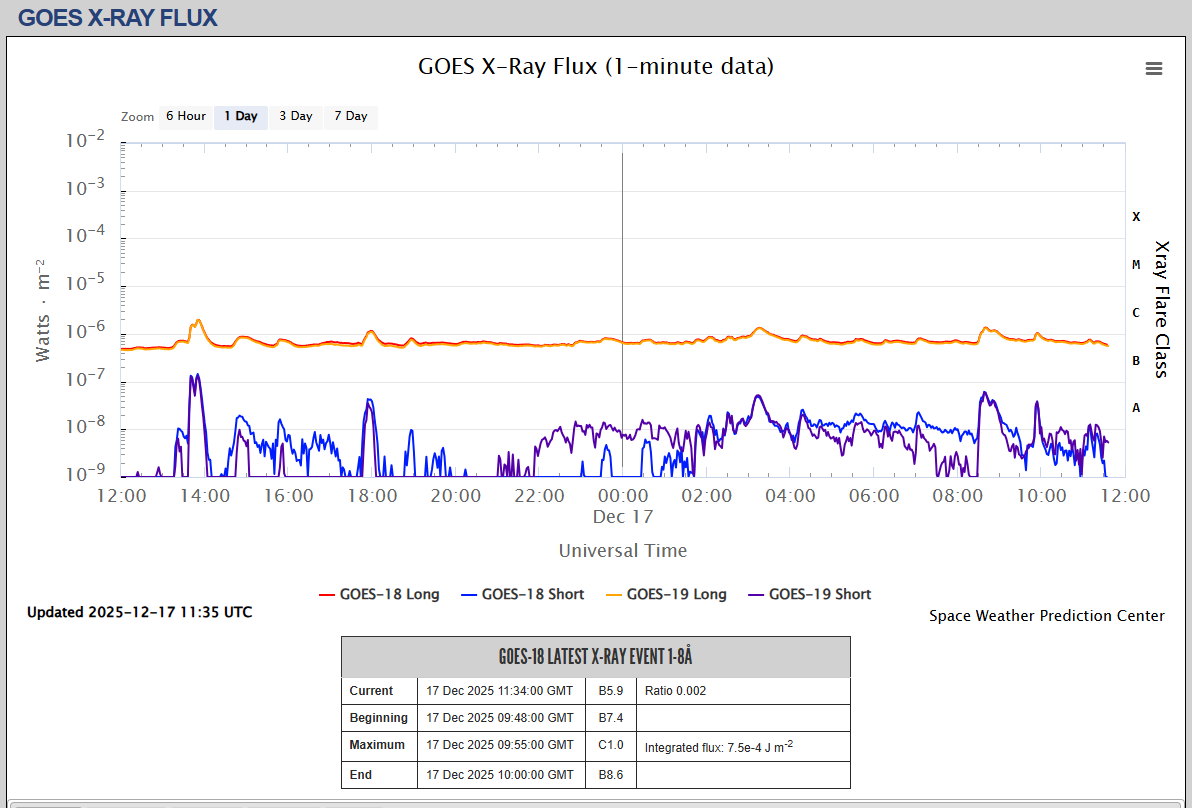The image size is (1192, 808).
Task: Select the 6 Hour zoom range
Action: point(185,116)
